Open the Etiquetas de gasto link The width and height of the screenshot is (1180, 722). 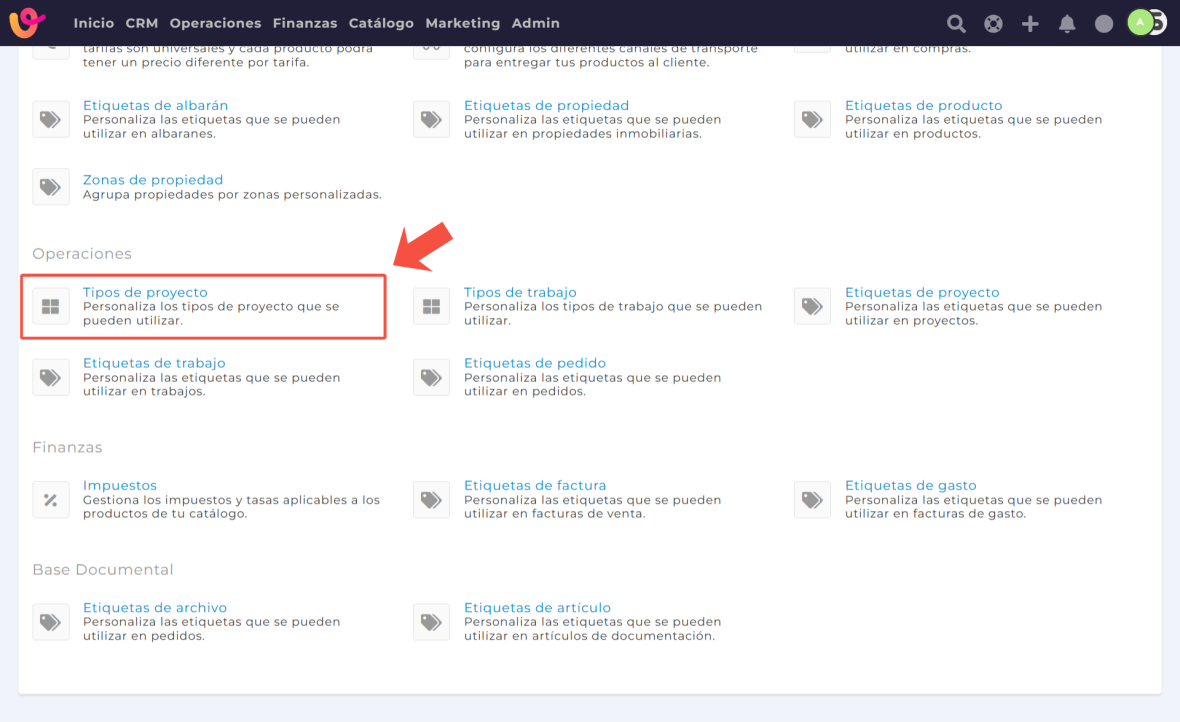pyautogui.click(x=910, y=485)
